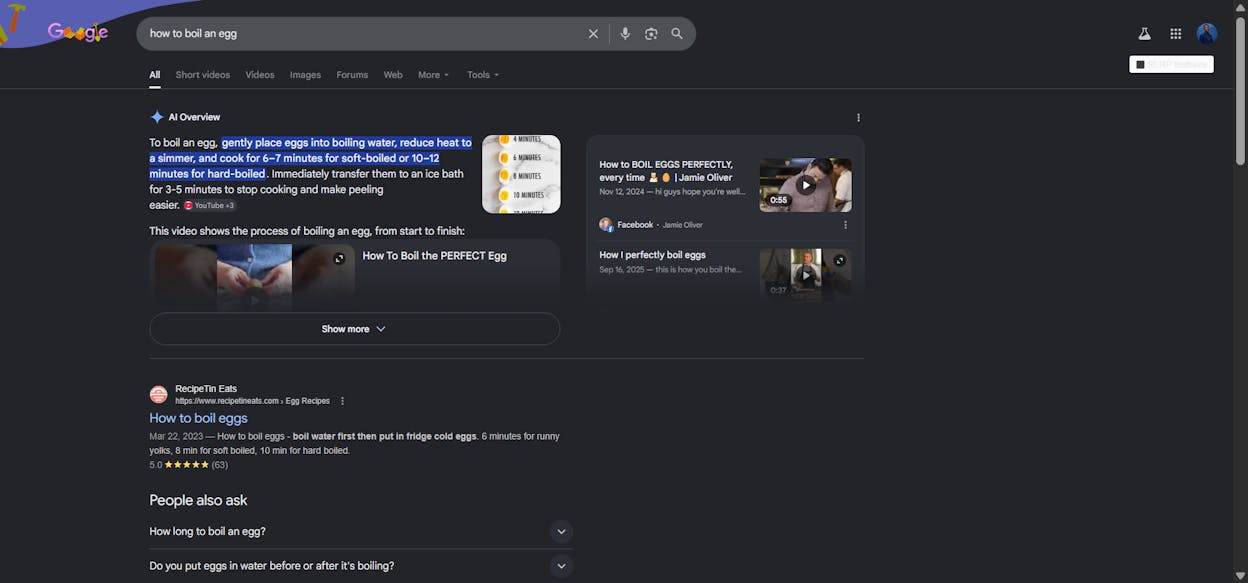Open AI Overview three-dot options menu
Viewport: 1248px width, 583px height.
pos(858,118)
